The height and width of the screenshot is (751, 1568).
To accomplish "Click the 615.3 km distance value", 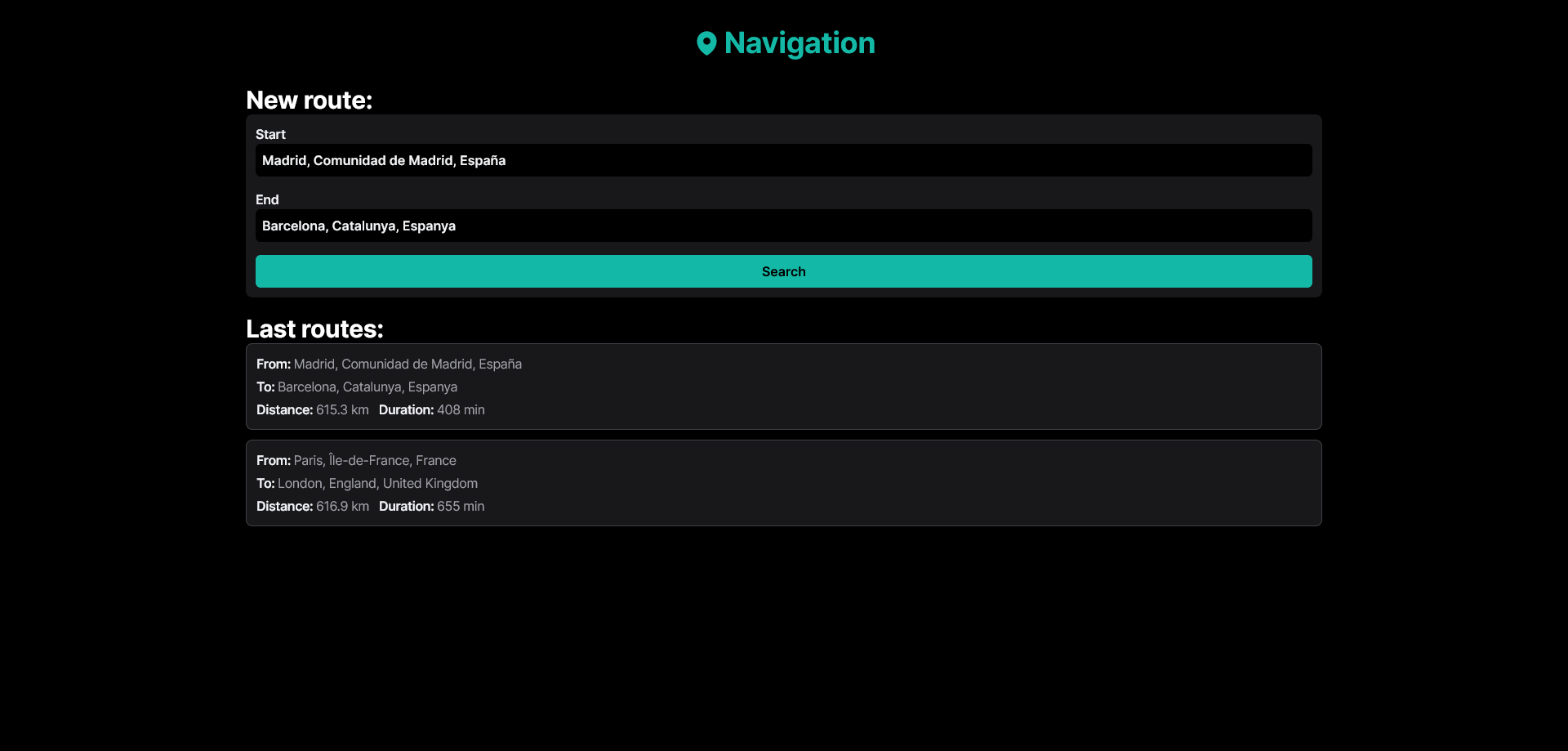I will [341, 409].
